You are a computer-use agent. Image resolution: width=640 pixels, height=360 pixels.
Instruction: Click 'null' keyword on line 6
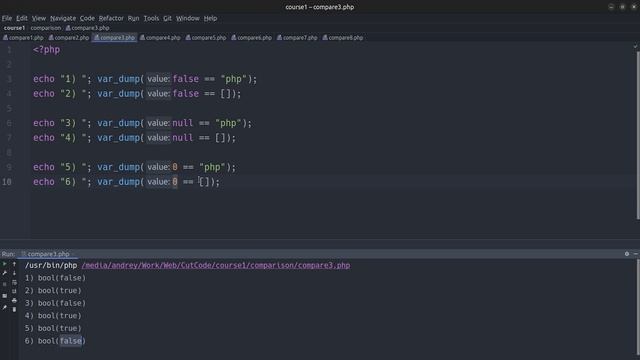(x=183, y=123)
